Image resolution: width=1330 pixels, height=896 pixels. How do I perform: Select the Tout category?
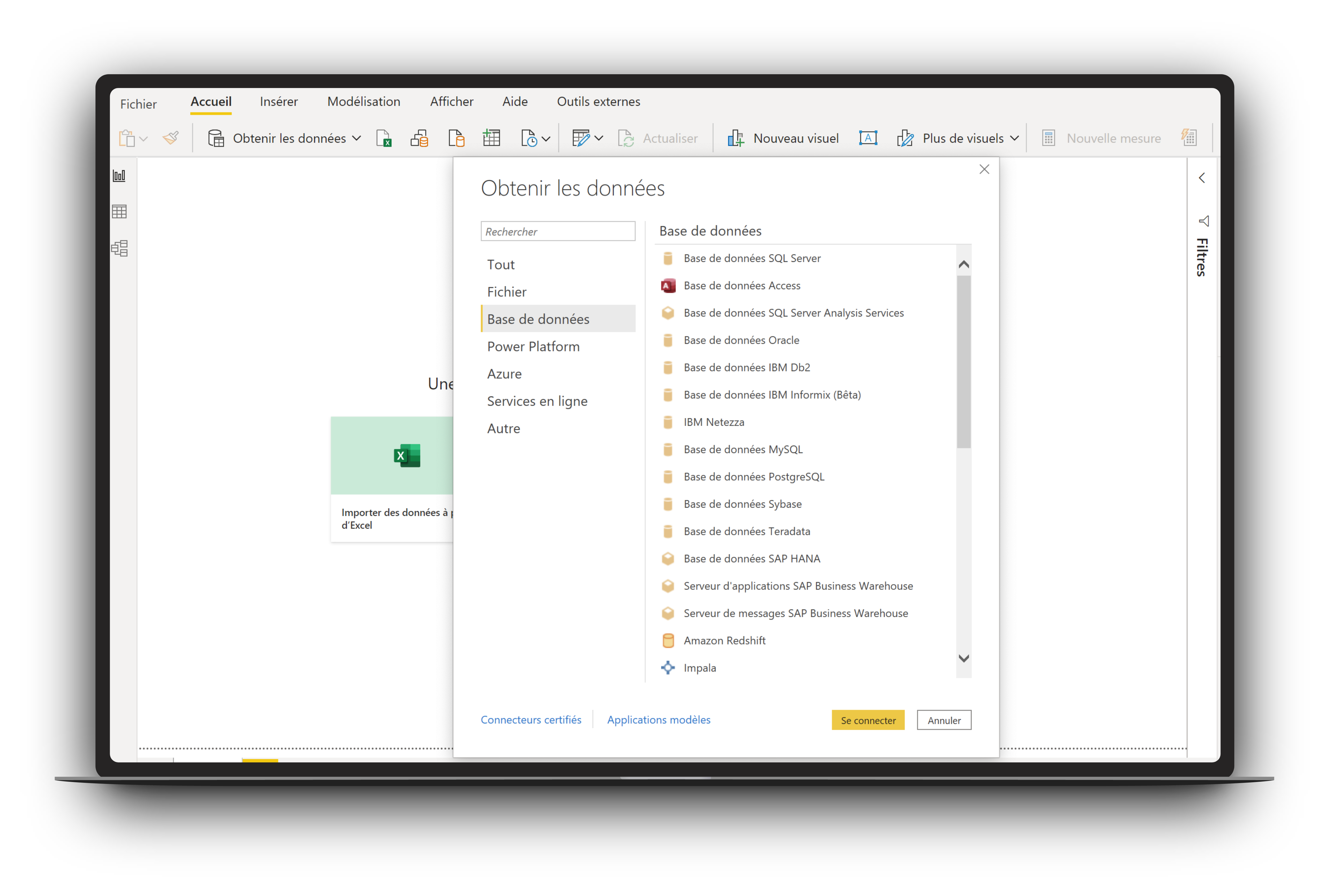(558, 265)
